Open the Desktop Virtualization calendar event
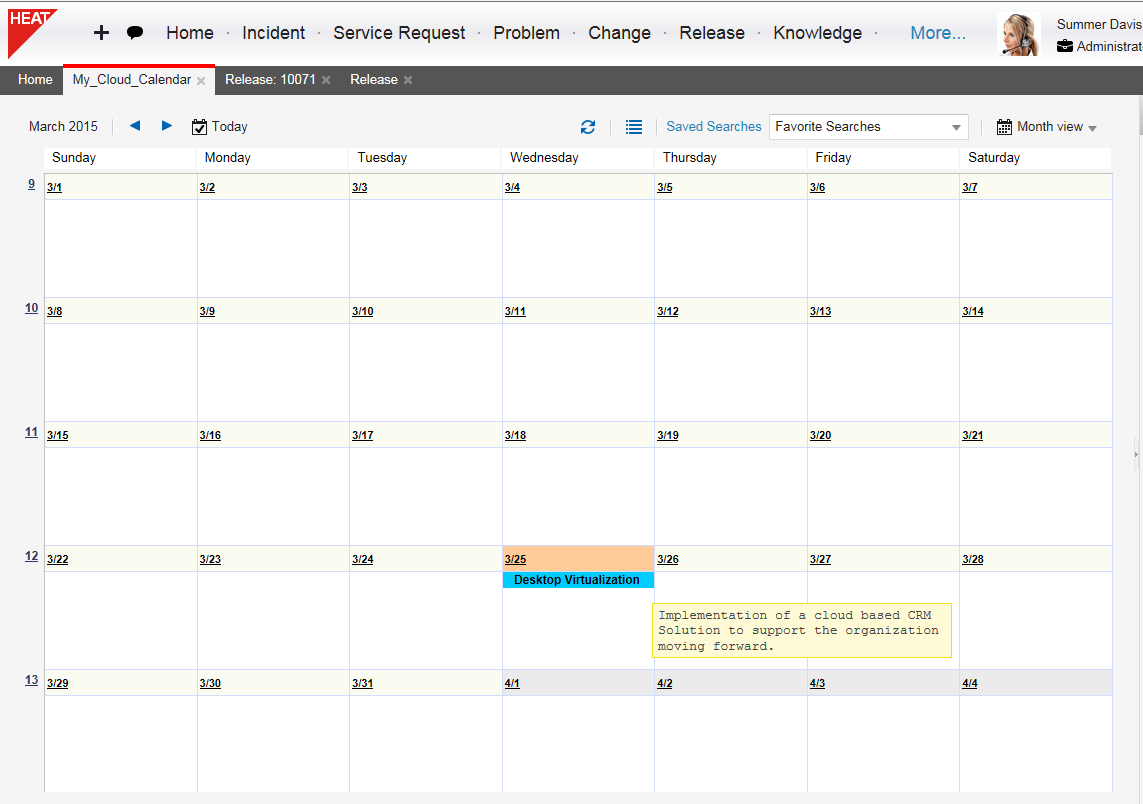This screenshot has height=804, width=1143. [x=577, y=580]
